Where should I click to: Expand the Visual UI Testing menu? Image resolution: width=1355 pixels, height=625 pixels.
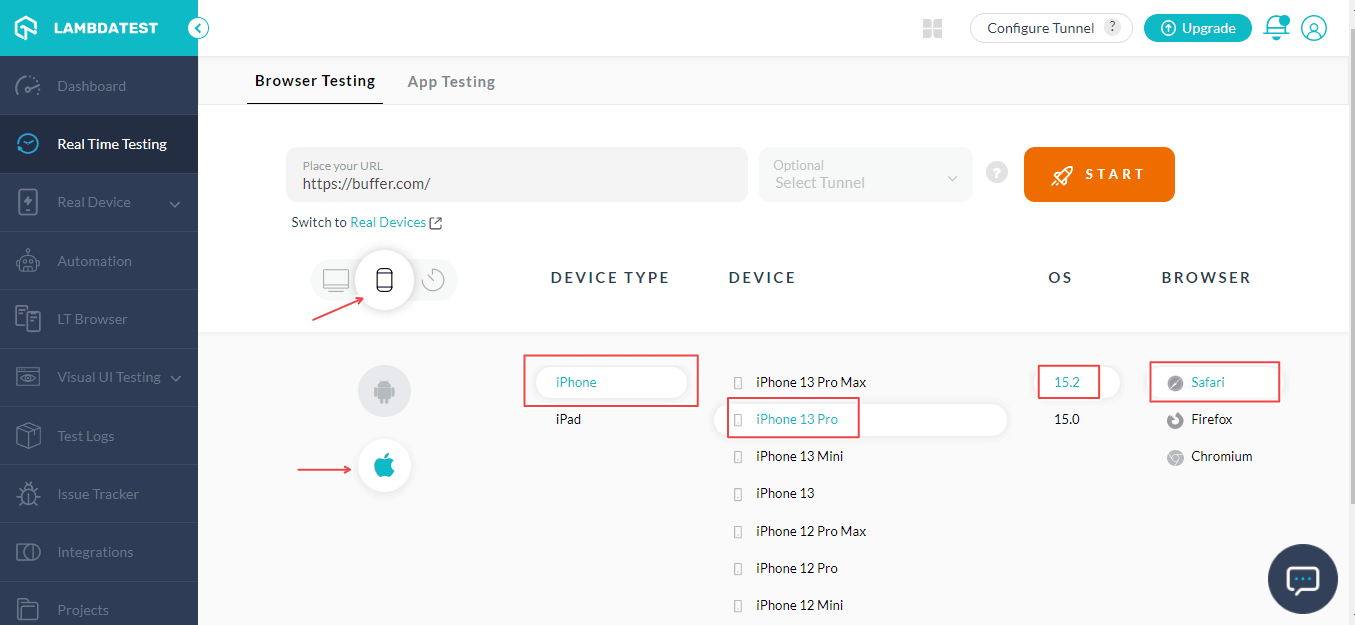point(177,378)
